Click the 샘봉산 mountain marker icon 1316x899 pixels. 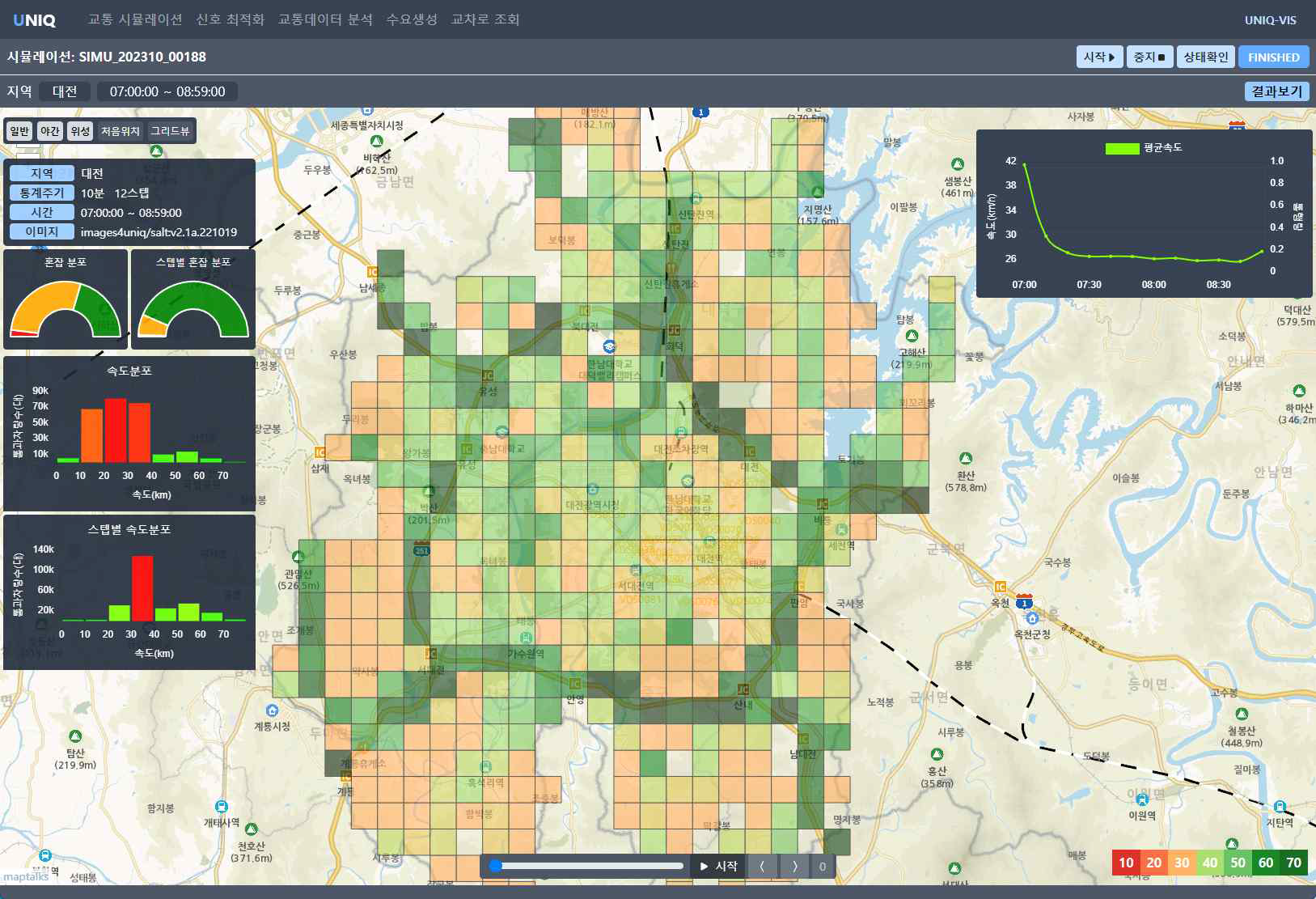tap(958, 164)
